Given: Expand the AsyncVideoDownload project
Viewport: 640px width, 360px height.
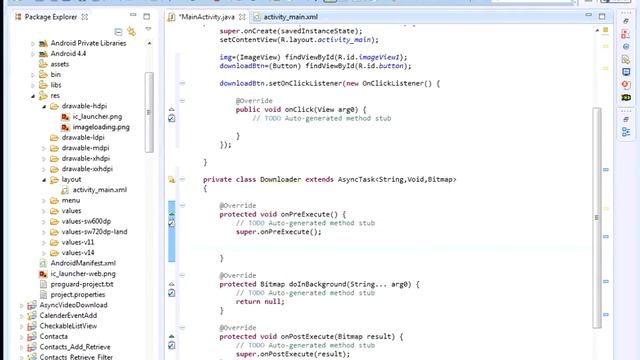Looking at the screenshot, I should pyautogui.click(x=22, y=305).
